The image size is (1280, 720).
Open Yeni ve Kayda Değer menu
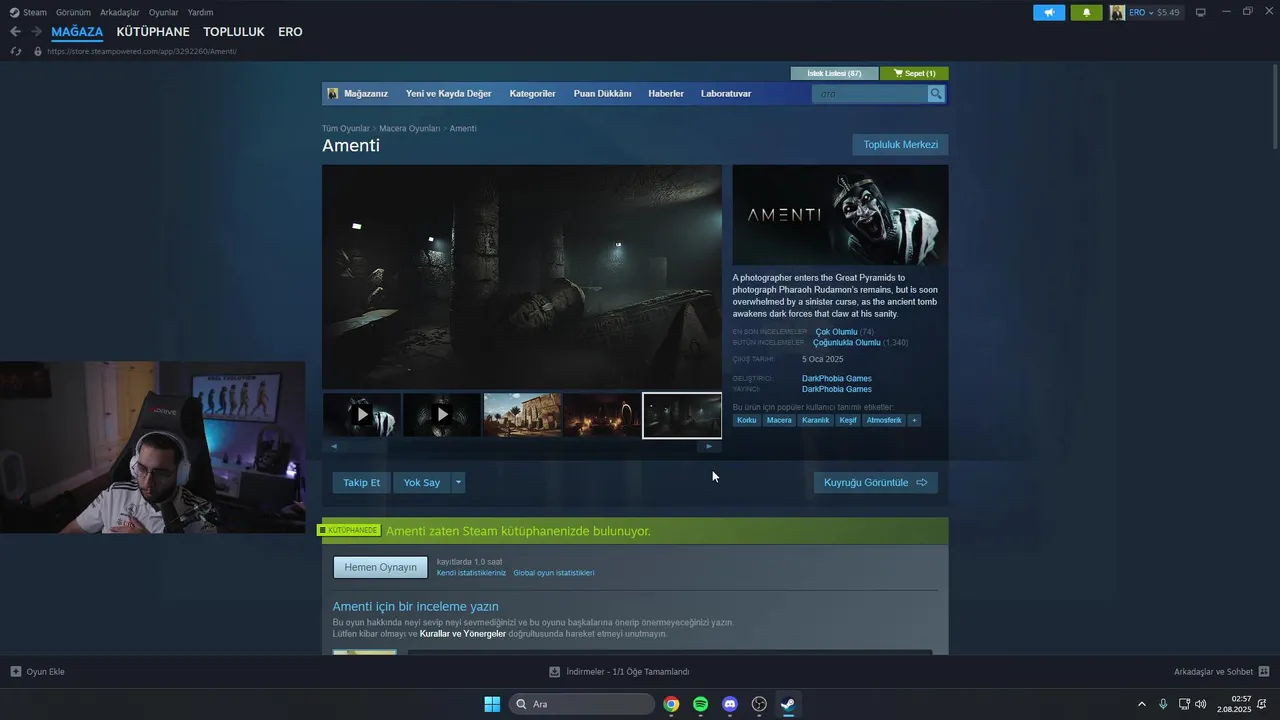[448, 94]
